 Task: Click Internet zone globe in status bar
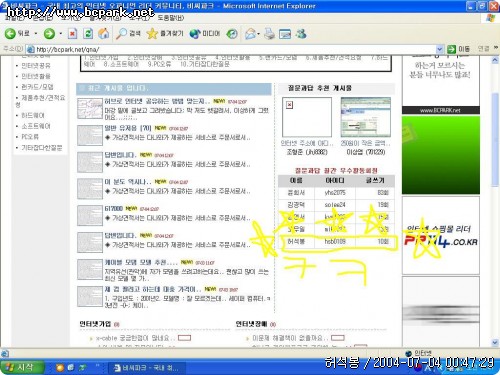409,353
